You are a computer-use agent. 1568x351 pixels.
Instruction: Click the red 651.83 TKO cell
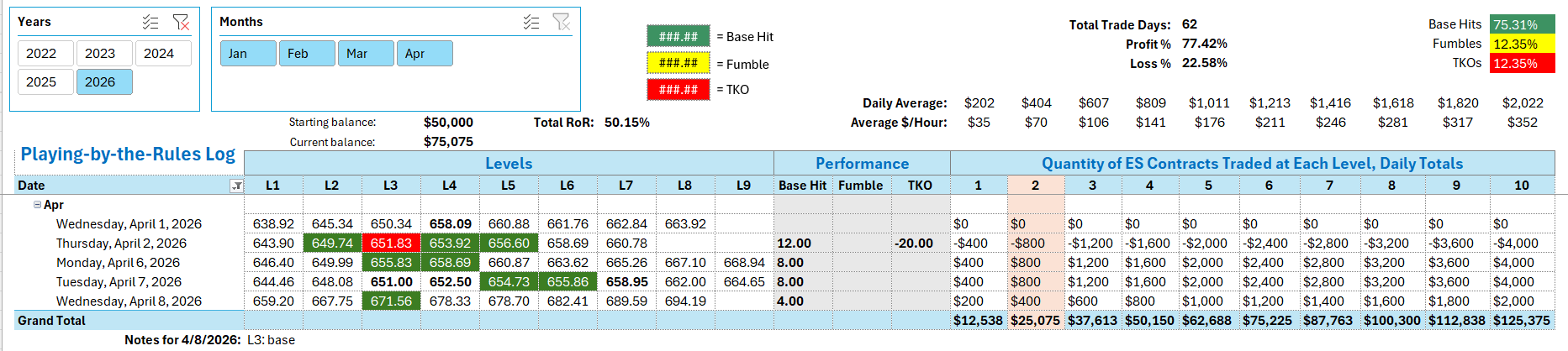pos(391,244)
